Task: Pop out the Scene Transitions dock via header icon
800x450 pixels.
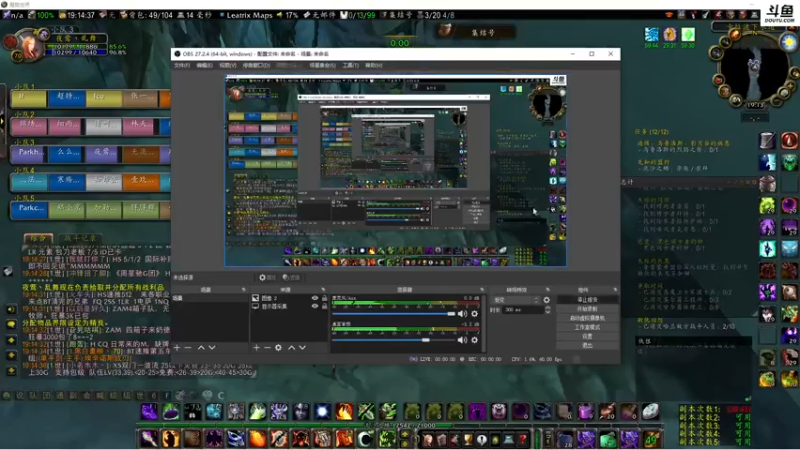Action: click(x=547, y=290)
